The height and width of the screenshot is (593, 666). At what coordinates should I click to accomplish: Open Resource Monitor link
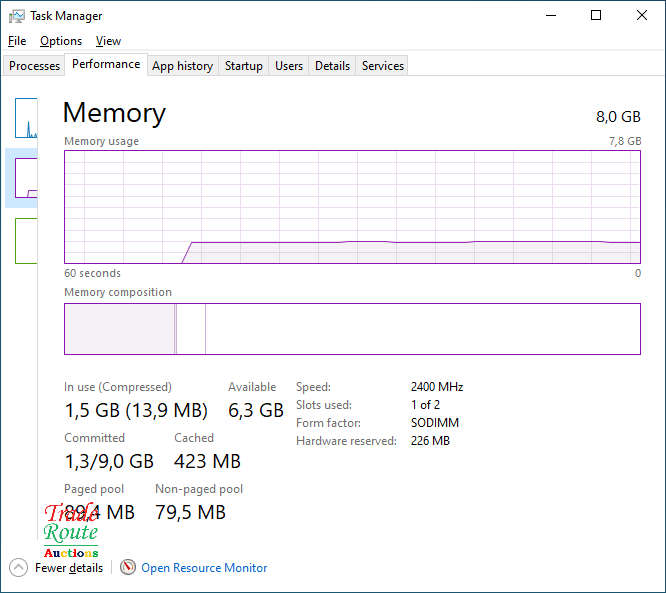(x=204, y=568)
